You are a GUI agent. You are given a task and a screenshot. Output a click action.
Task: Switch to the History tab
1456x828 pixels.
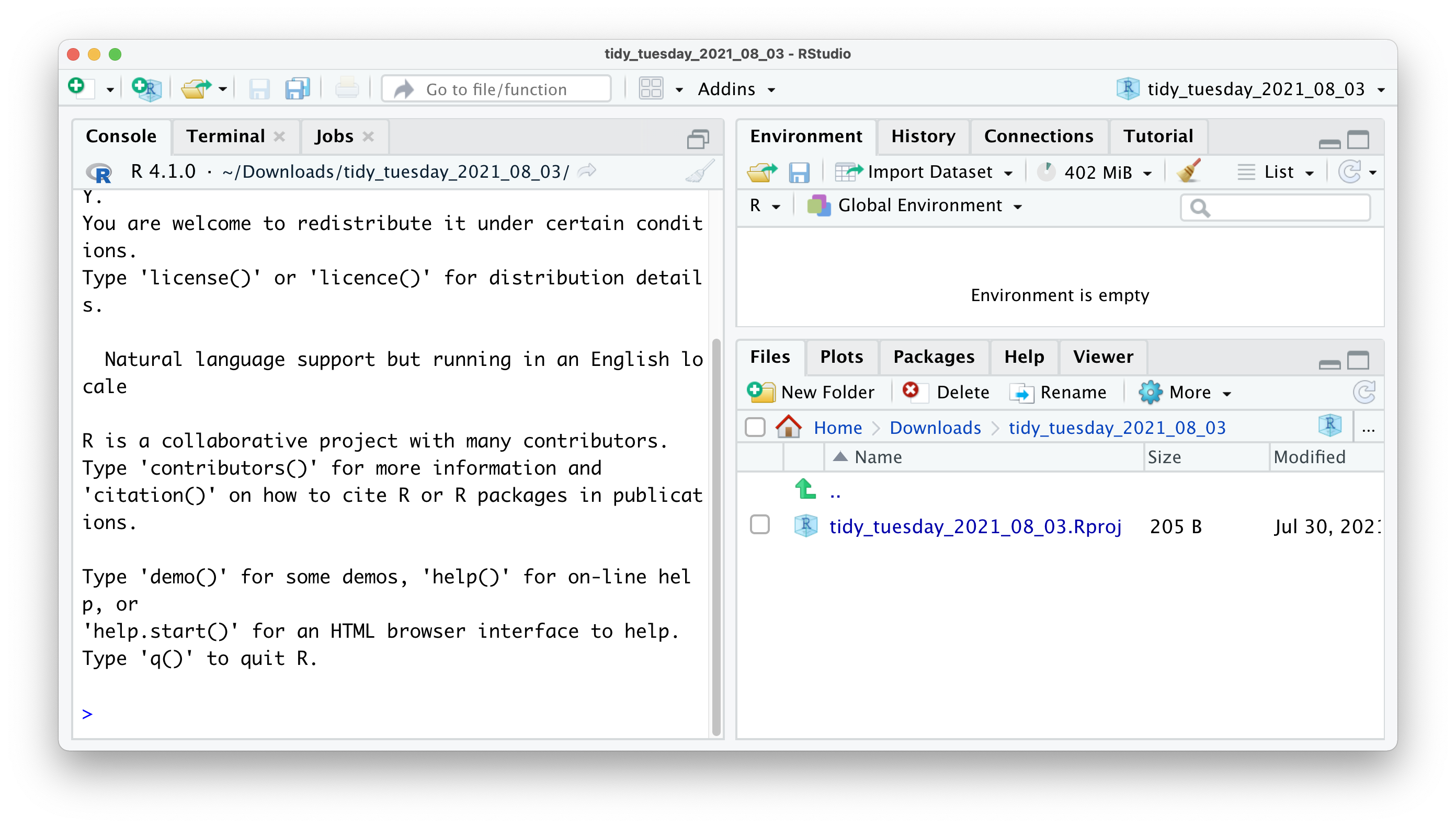923,136
